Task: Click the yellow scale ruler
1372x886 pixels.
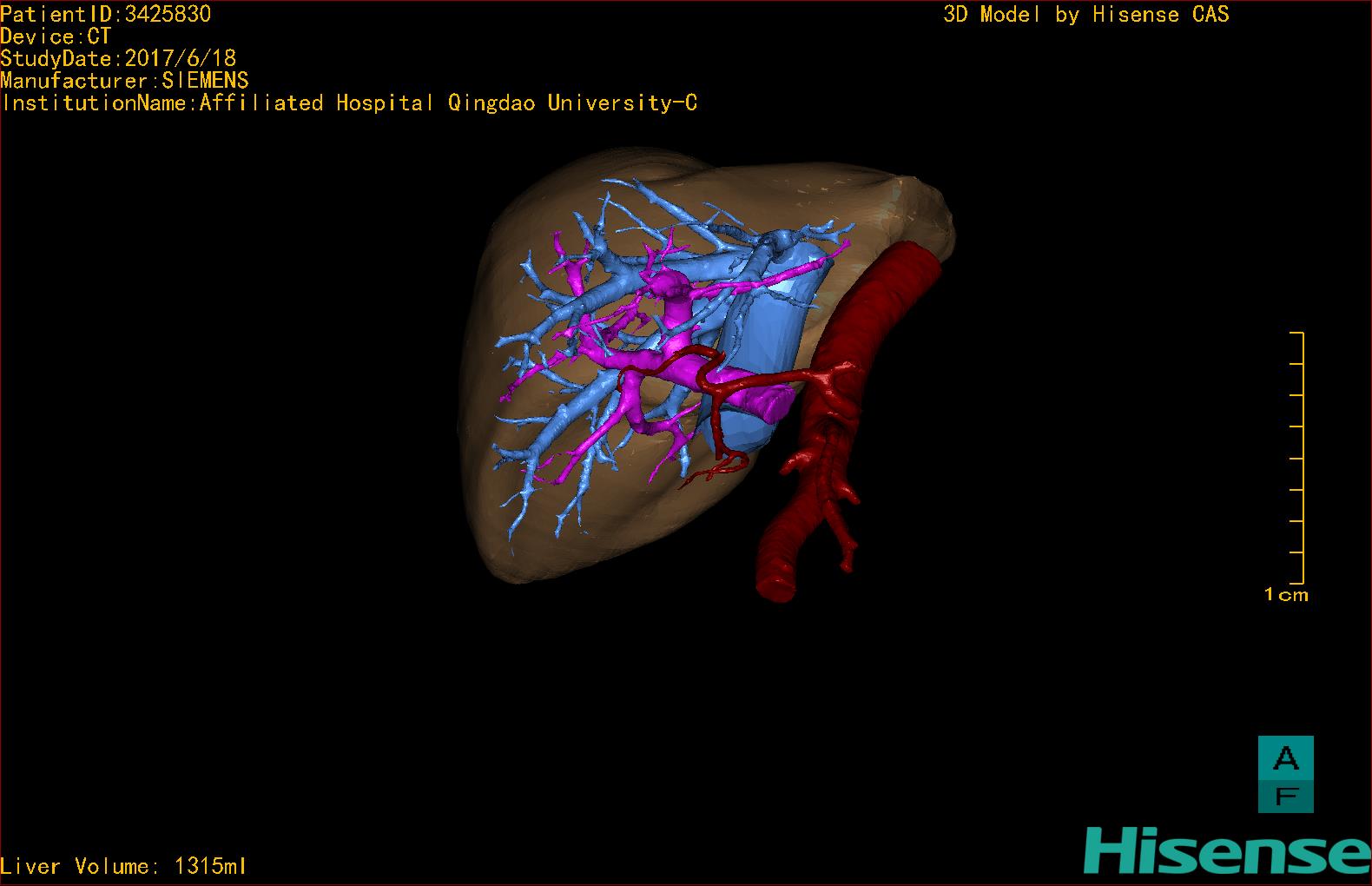Action: pyautogui.click(x=1297, y=458)
